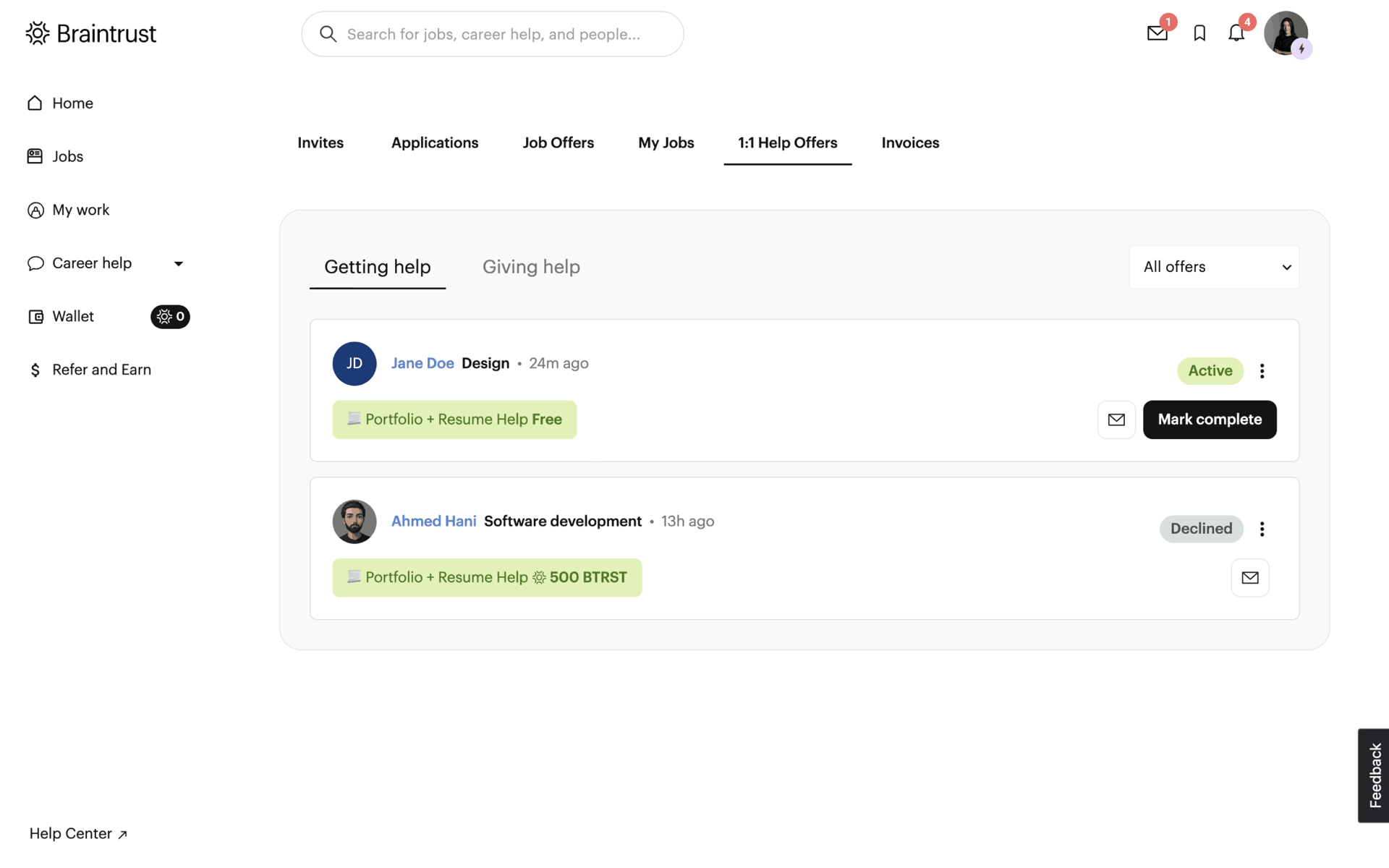Click the Career help chat bubble icon
The image size is (1389, 868).
pyautogui.click(x=35, y=263)
